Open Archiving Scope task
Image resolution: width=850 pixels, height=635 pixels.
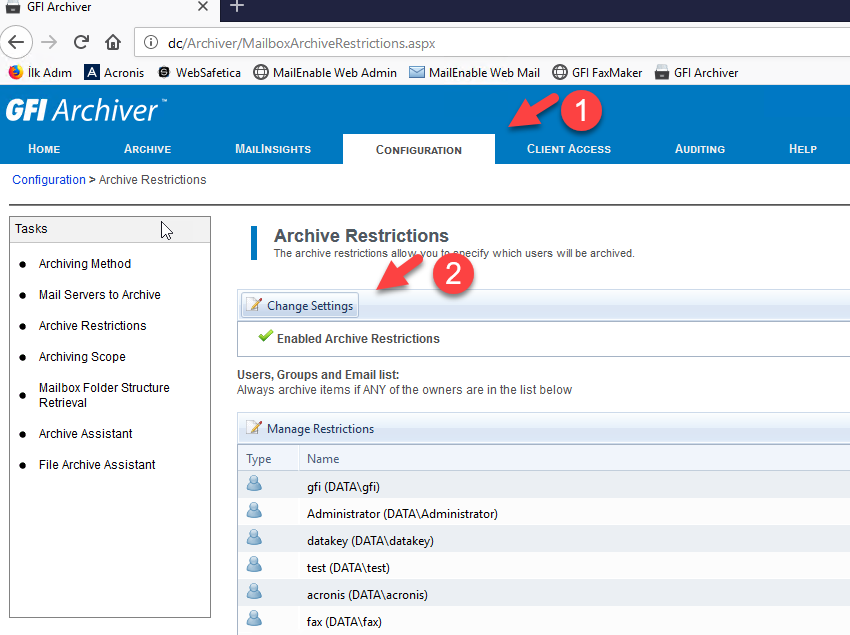(82, 356)
